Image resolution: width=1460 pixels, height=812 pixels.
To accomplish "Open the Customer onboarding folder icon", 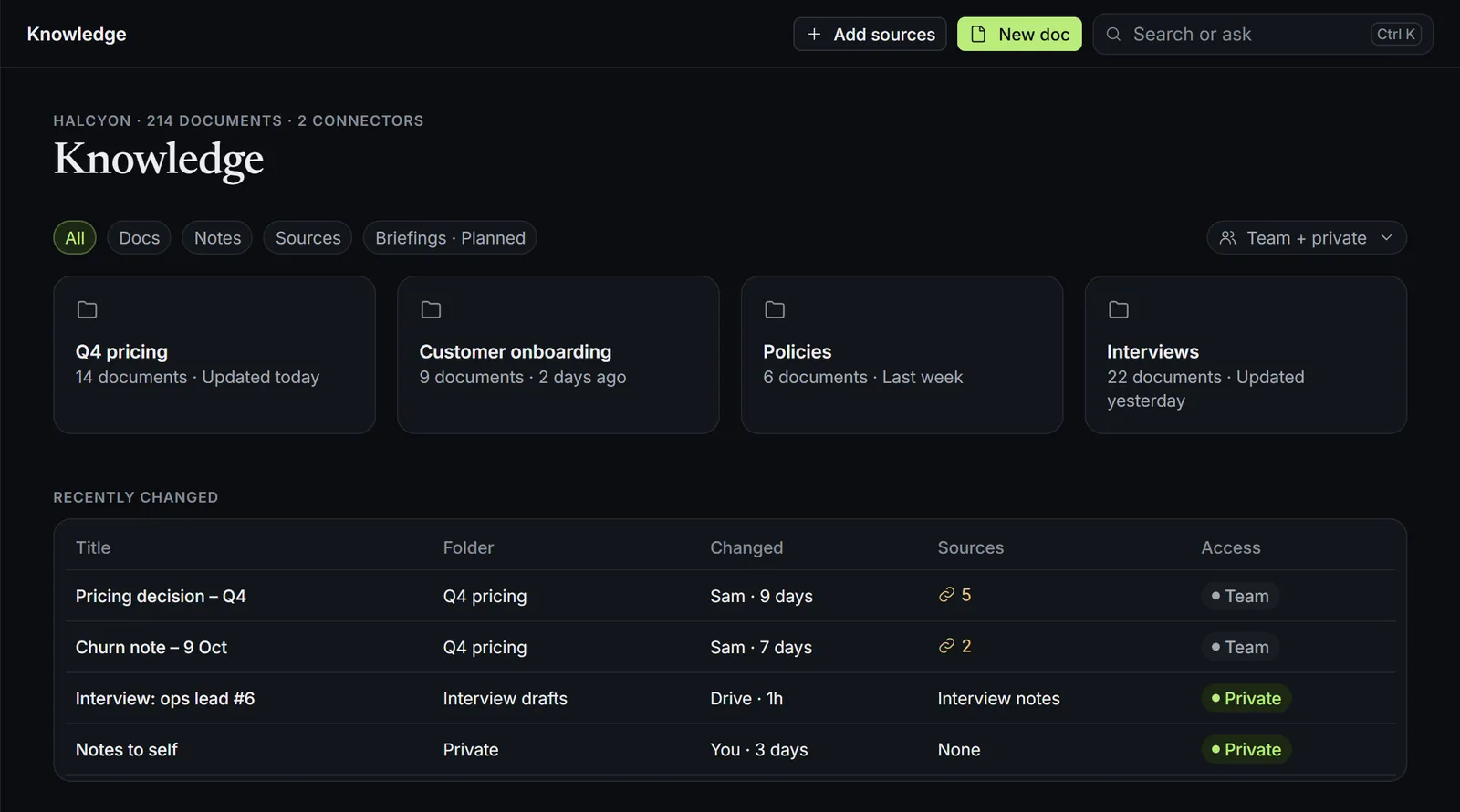I will pyautogui.click(x=431, y=310).
